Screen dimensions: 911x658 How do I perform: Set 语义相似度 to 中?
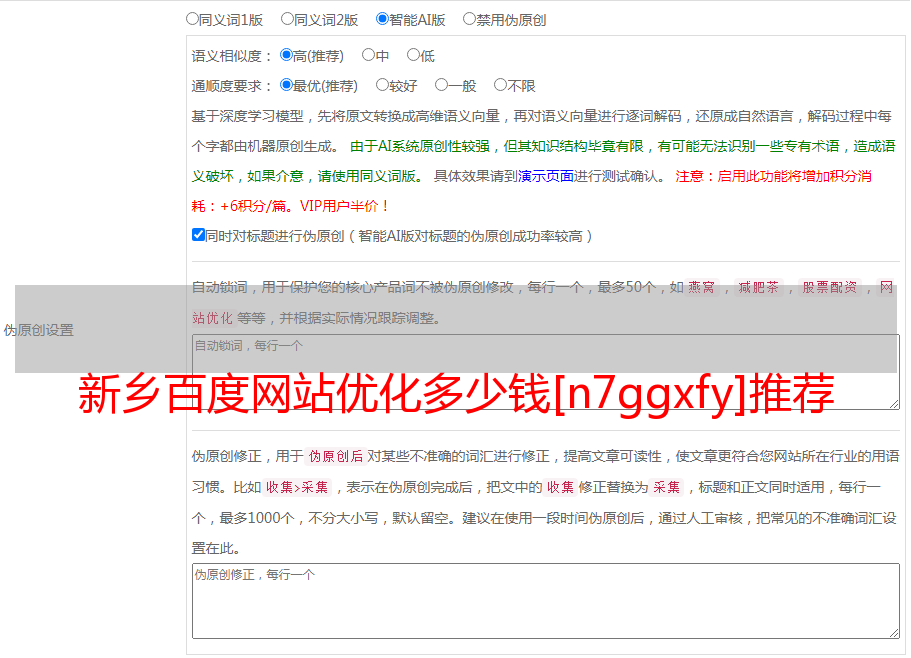368,55
